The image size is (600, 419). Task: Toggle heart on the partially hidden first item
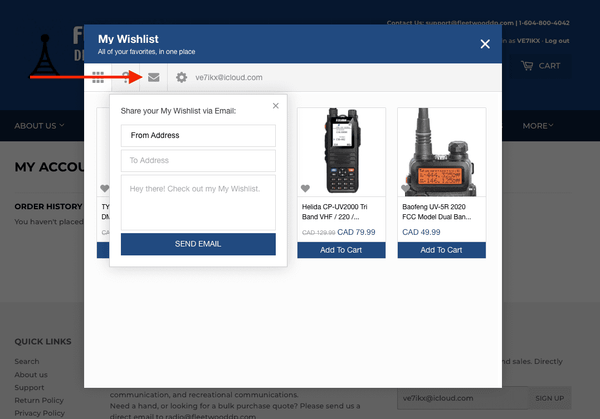pyautogui.click(x=104, y=188)
